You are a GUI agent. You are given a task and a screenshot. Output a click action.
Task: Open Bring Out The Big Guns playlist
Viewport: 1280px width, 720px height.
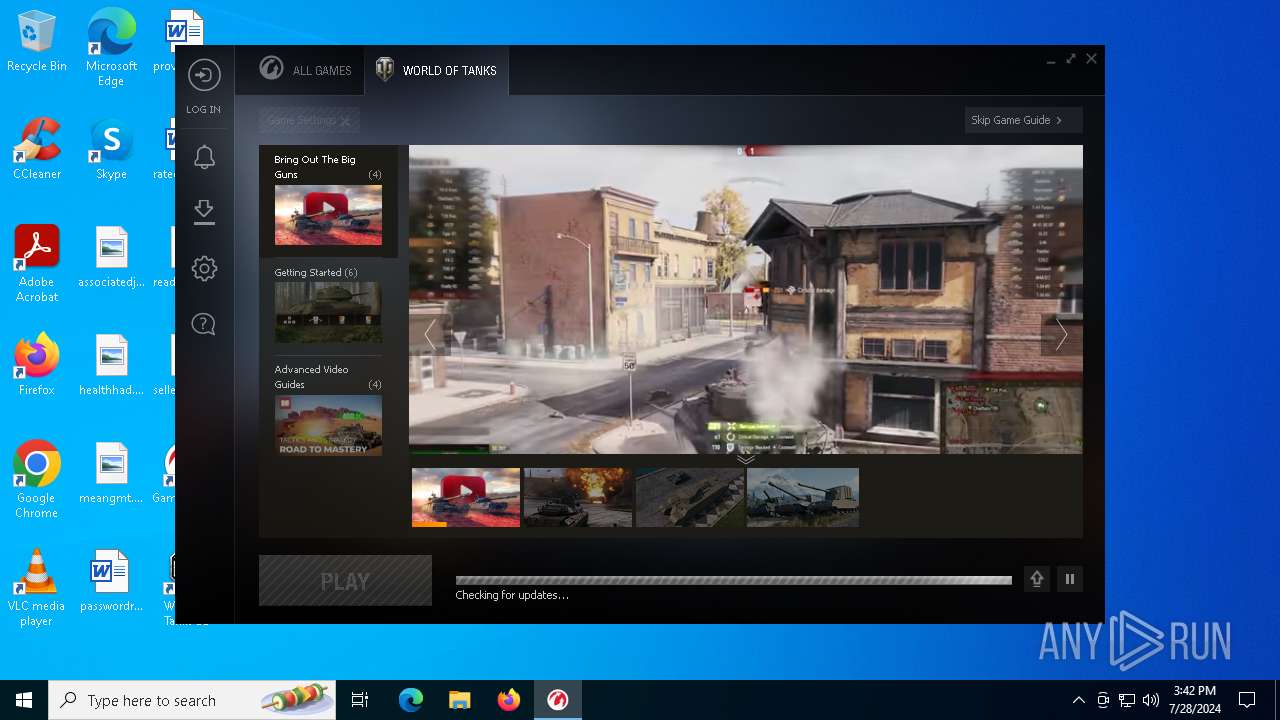(x=328, y=200)
